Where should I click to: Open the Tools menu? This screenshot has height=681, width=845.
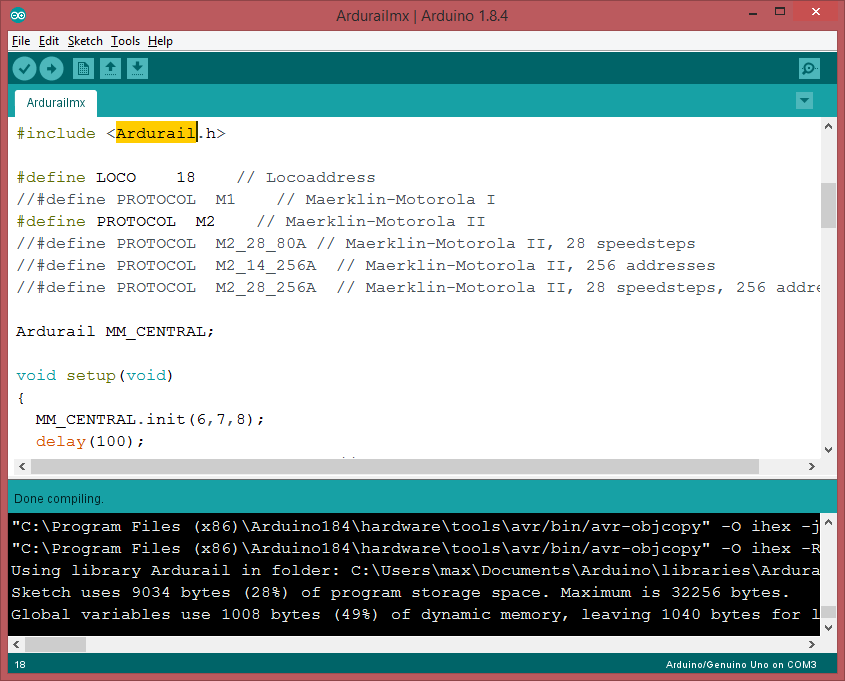125,41
